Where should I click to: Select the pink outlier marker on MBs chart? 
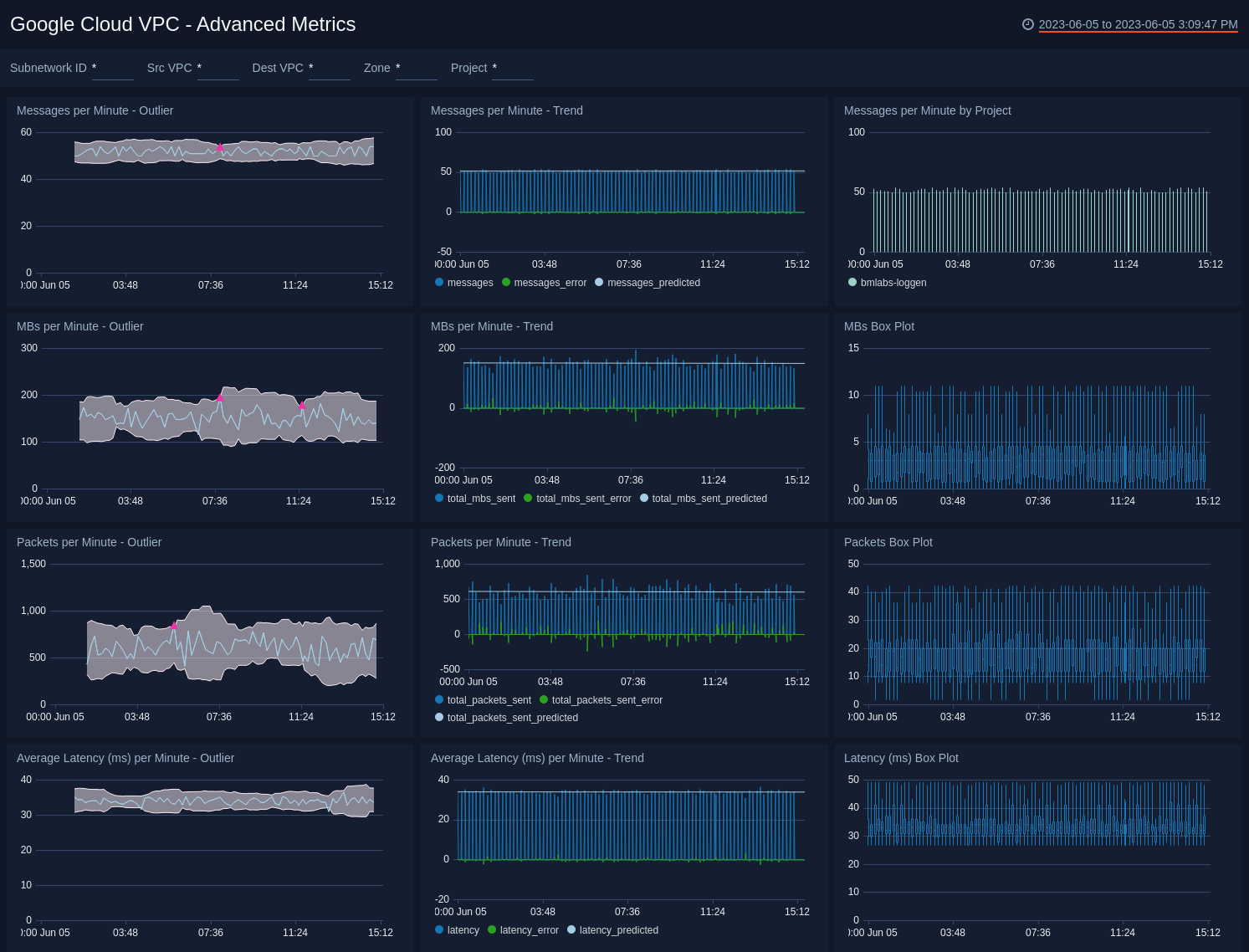point(219,398)
